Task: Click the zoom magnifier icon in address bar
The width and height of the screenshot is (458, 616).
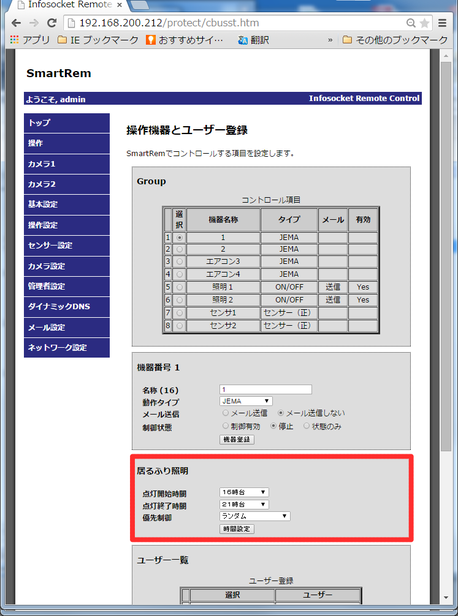Action: [410, 23]
